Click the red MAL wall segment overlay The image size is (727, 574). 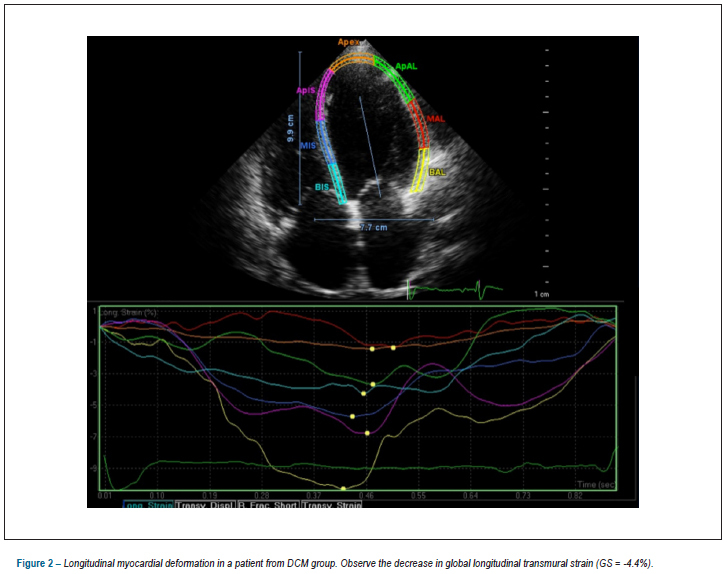tap(420, 124)
